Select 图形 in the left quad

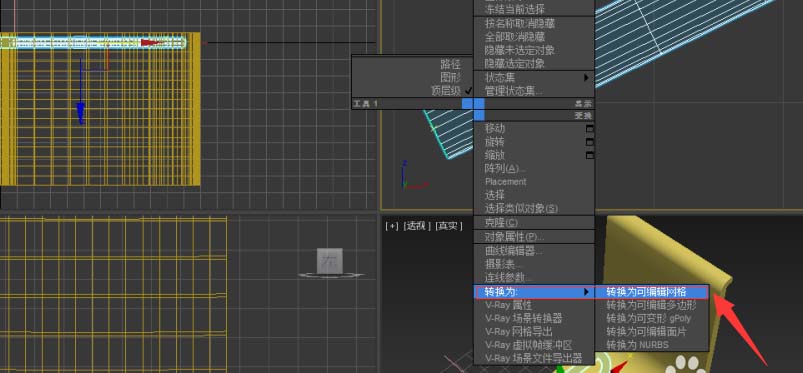(451, 77)
